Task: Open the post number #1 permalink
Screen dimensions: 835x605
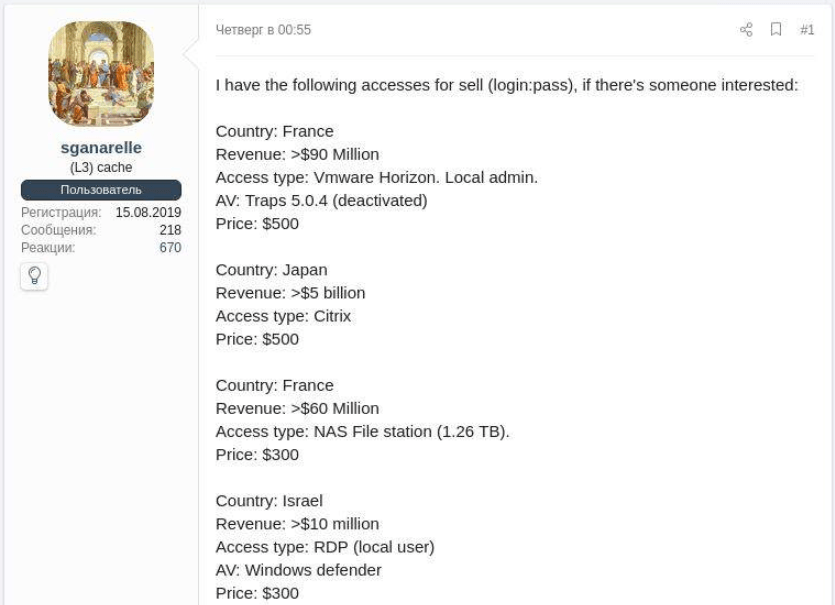Action: pyautogui.click(x=807, y=30)
